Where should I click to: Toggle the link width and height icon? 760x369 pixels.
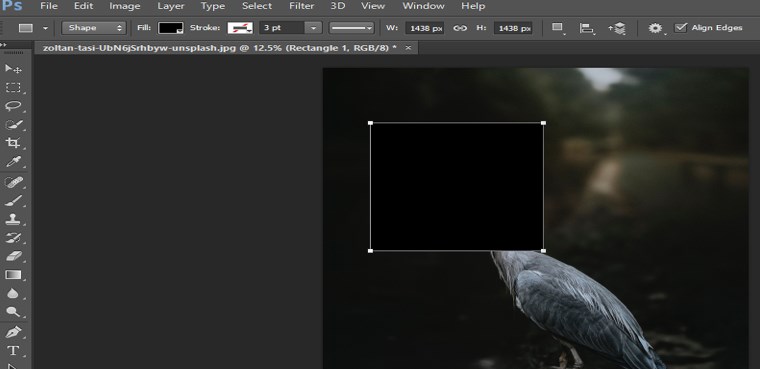[460, 28]
